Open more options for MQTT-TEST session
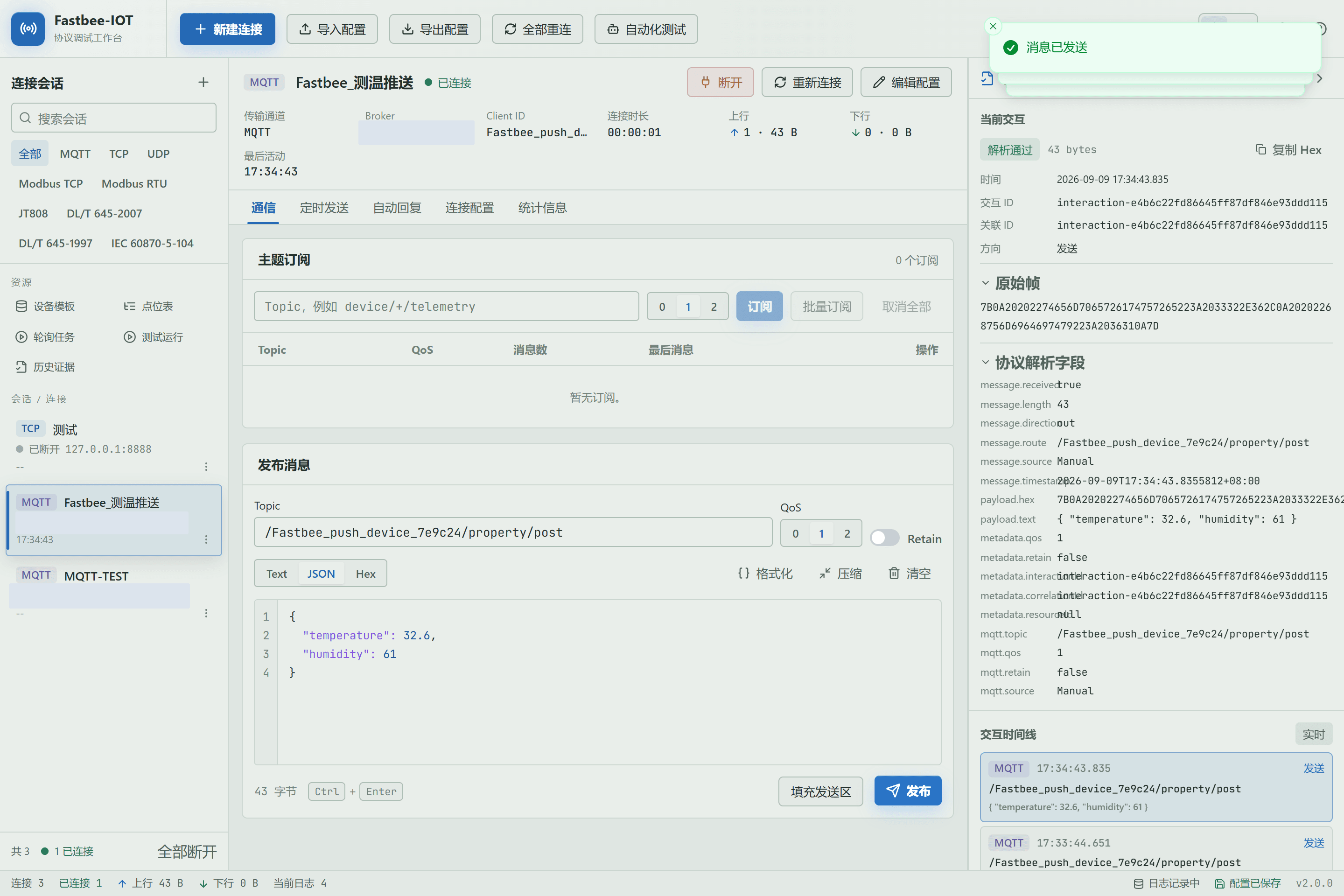The height and width of the screenshot is (896, 1344). point(206,613)
